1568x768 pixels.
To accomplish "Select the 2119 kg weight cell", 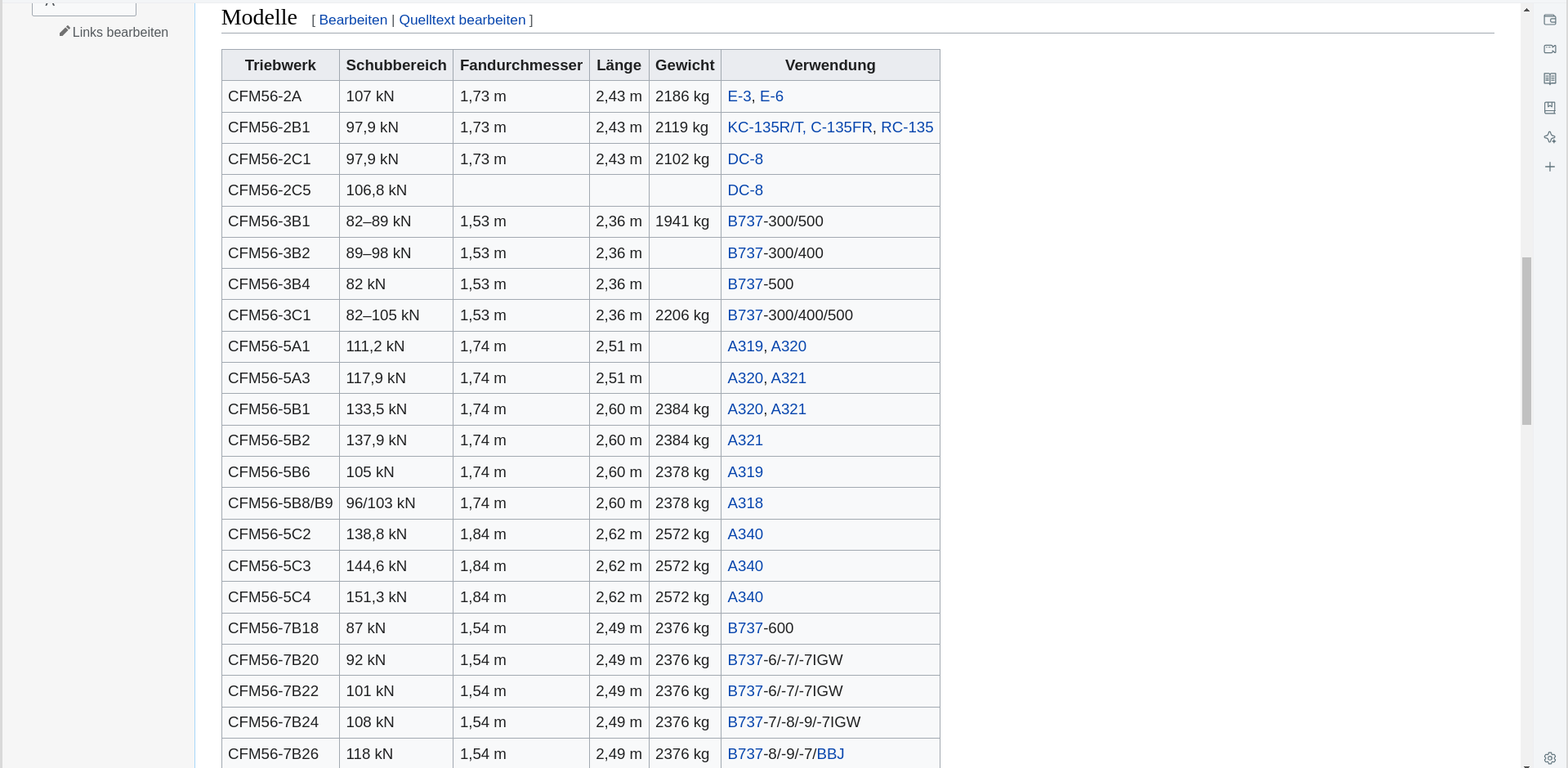I will point(685,127).
